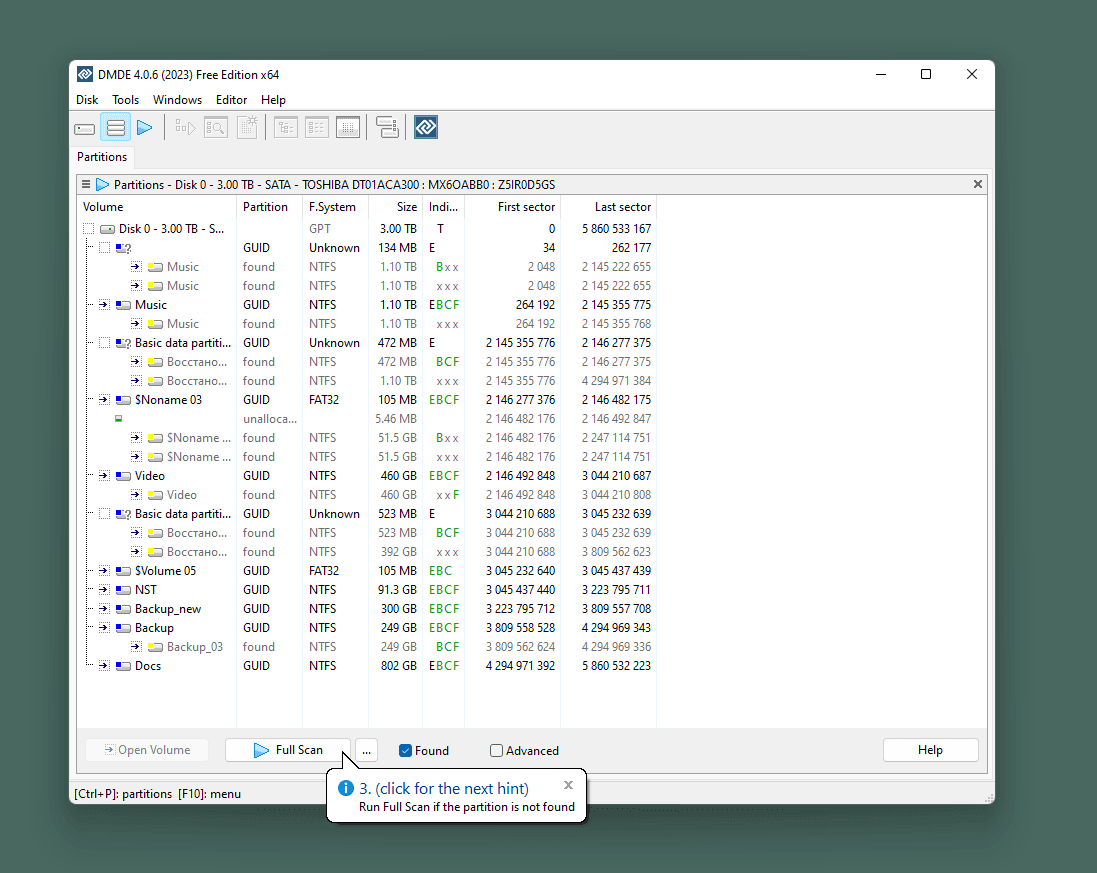The width and height of the screenshot is (1097, 873).
Task: Open the Windows menu
Action: click(177, 100)
